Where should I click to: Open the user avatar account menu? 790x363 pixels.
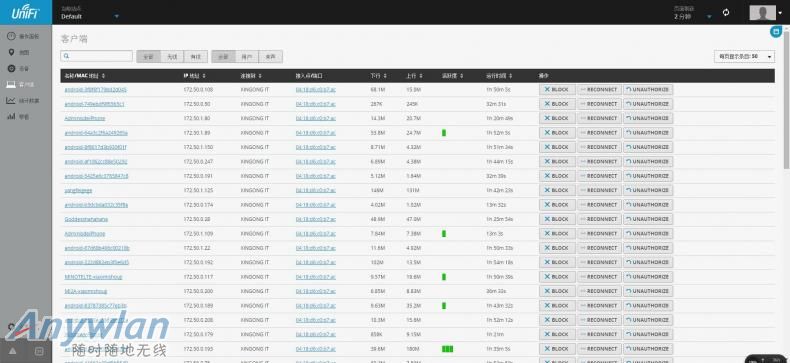coord(766,13)
